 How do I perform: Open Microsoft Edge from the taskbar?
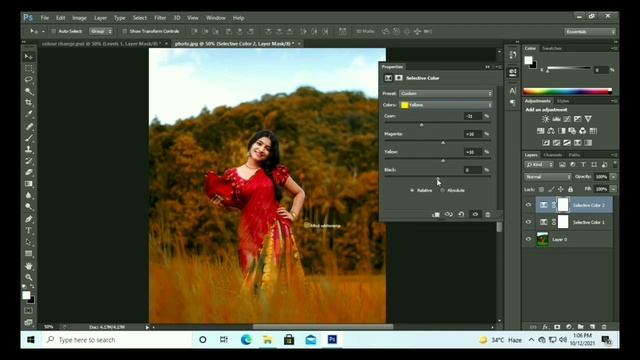coord(246,340)
